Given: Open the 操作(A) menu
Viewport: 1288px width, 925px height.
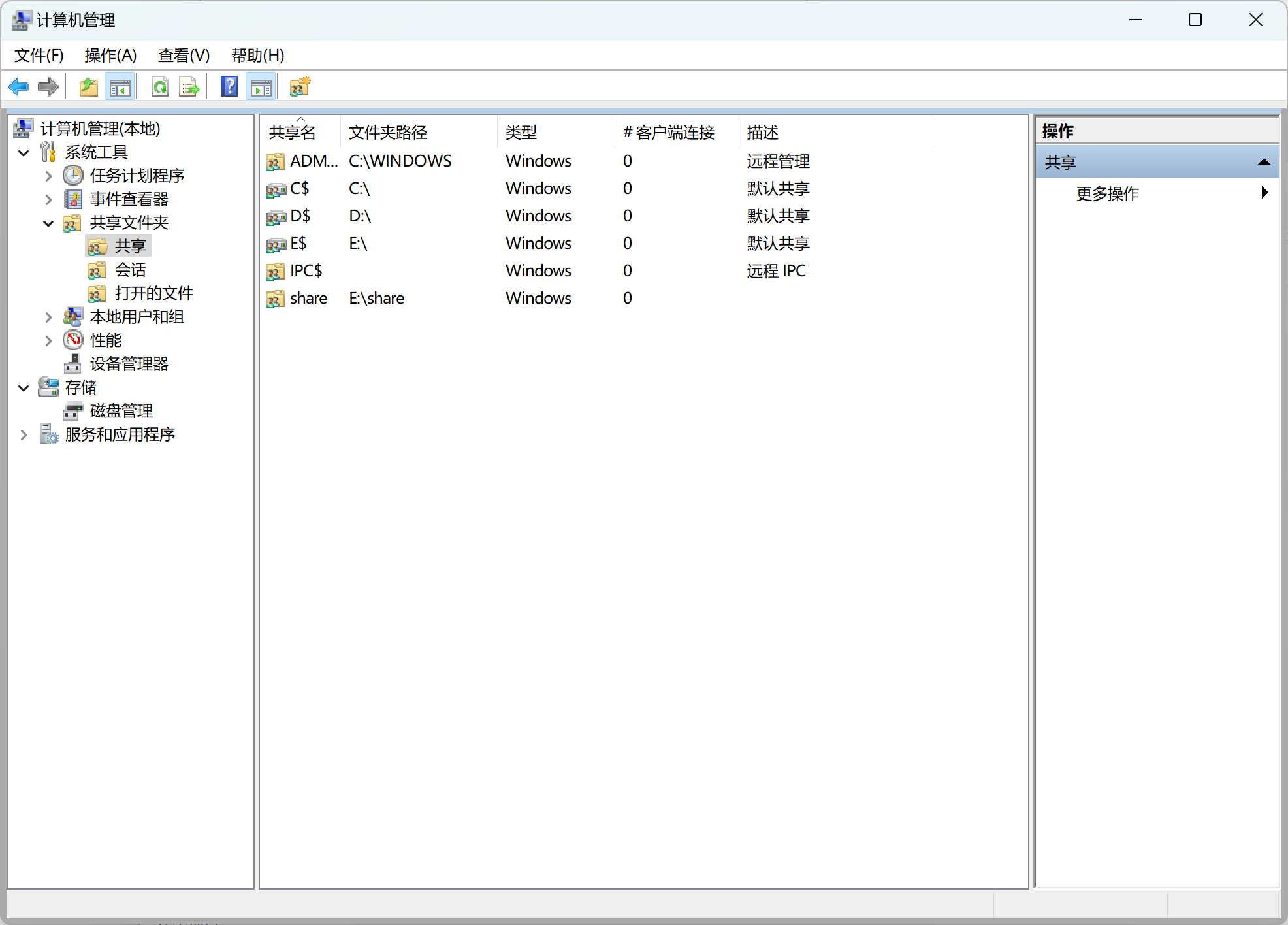Looking at the screenshot, I should (110, 56).
